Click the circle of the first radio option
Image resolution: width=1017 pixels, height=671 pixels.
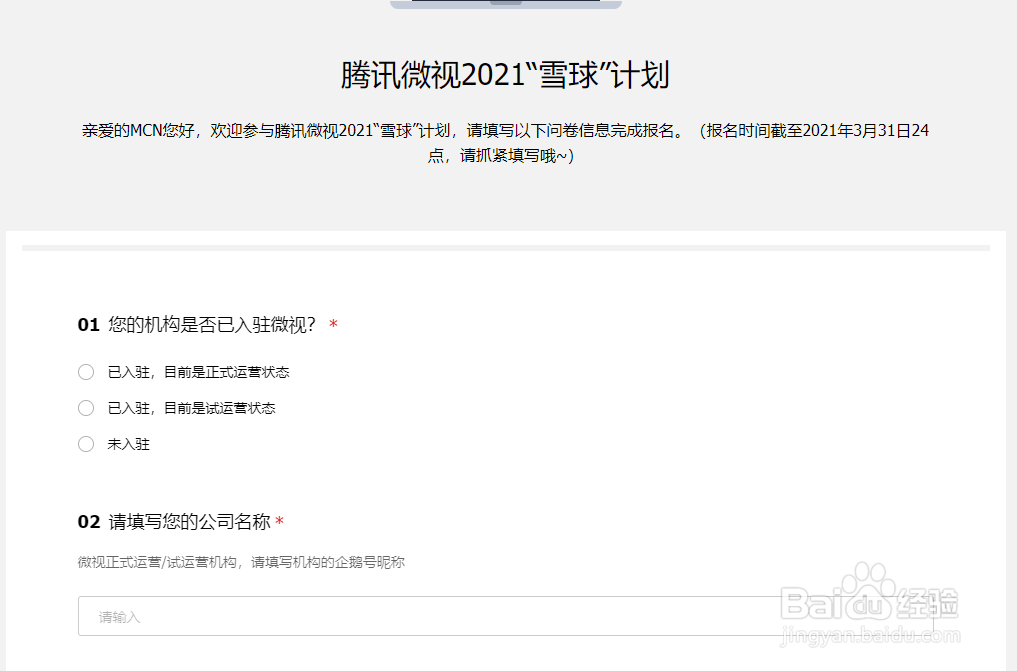click(86, 371)
